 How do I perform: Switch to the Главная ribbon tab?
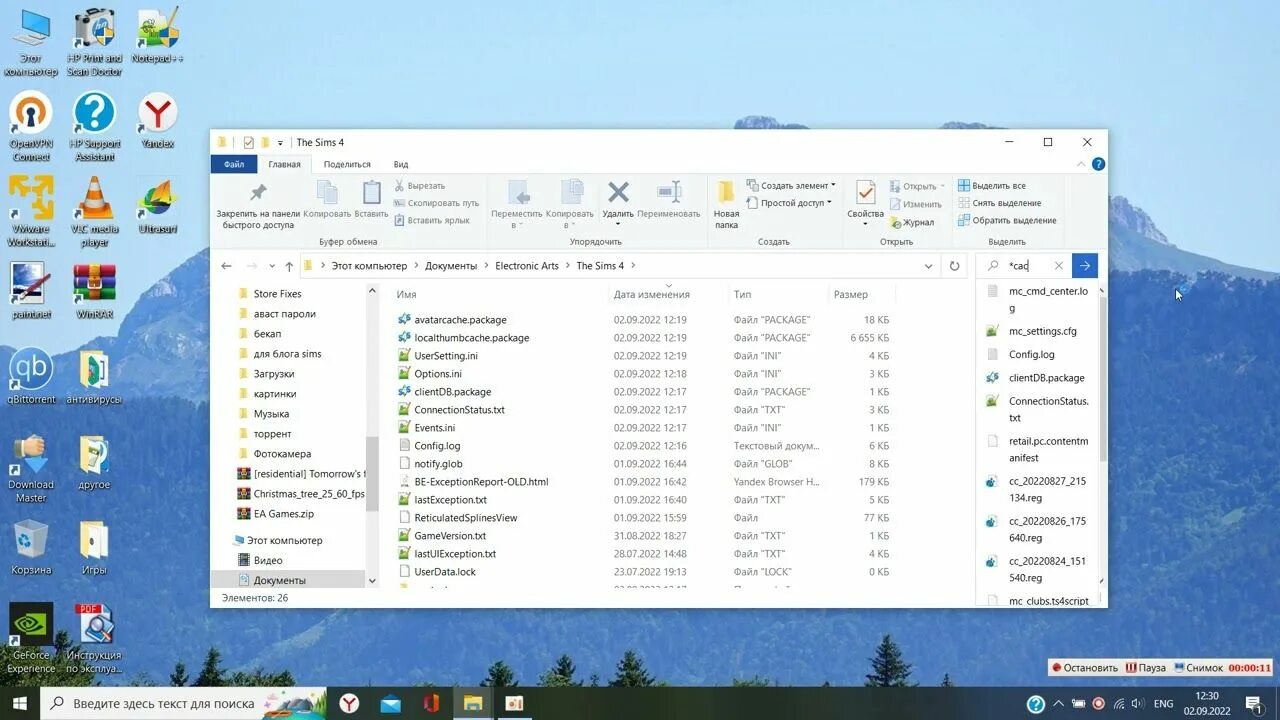[284, 164]
